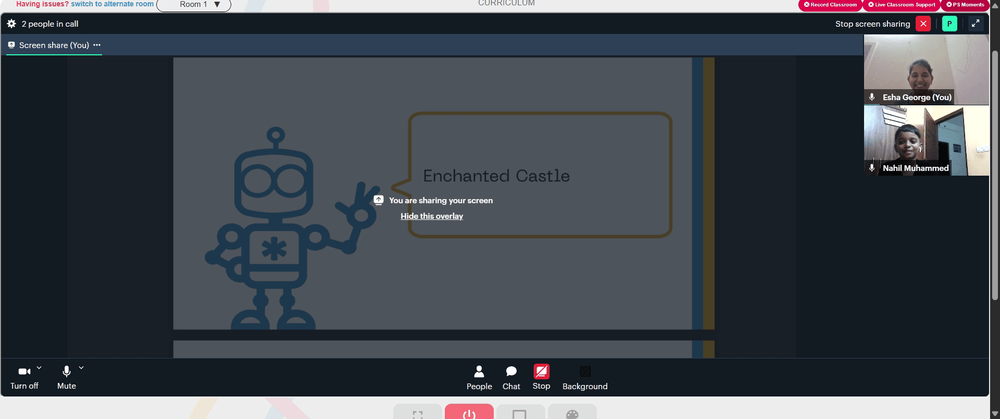The image size is (1000, 419).
Task: Click the page scrollbar up arrow
Action: point(996,4)
